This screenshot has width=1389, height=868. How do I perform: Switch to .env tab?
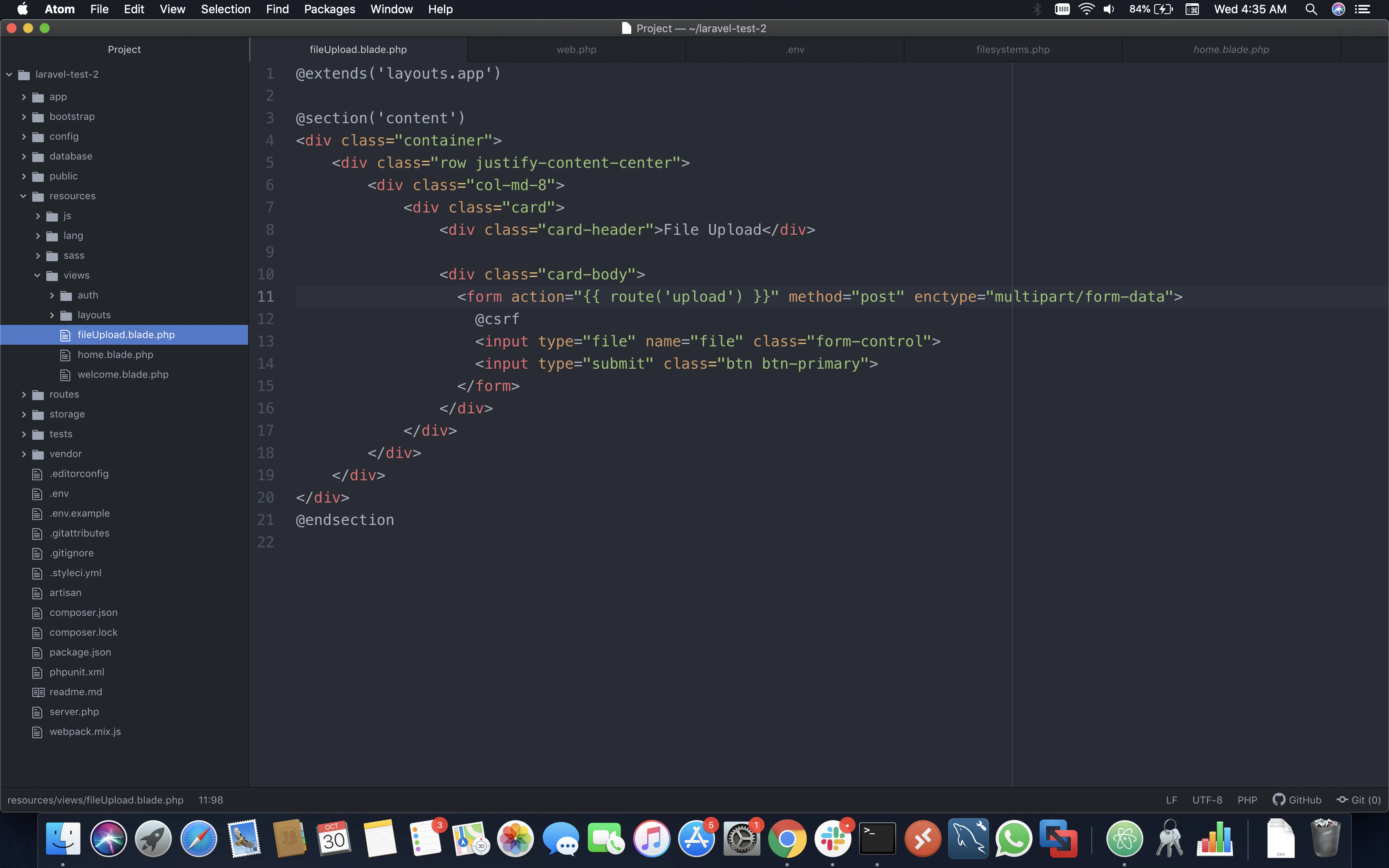pos(795,49)
